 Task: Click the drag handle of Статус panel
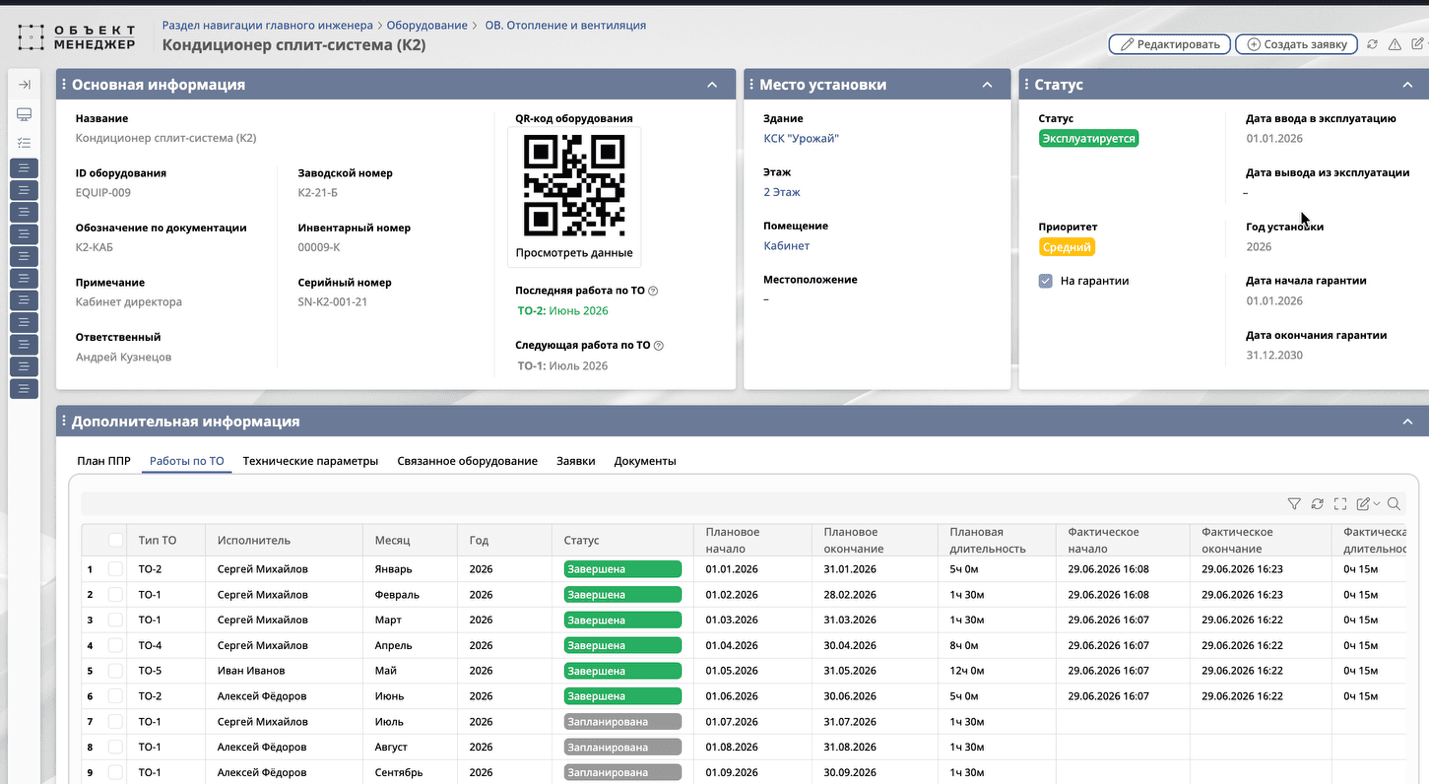(1027, 85)
